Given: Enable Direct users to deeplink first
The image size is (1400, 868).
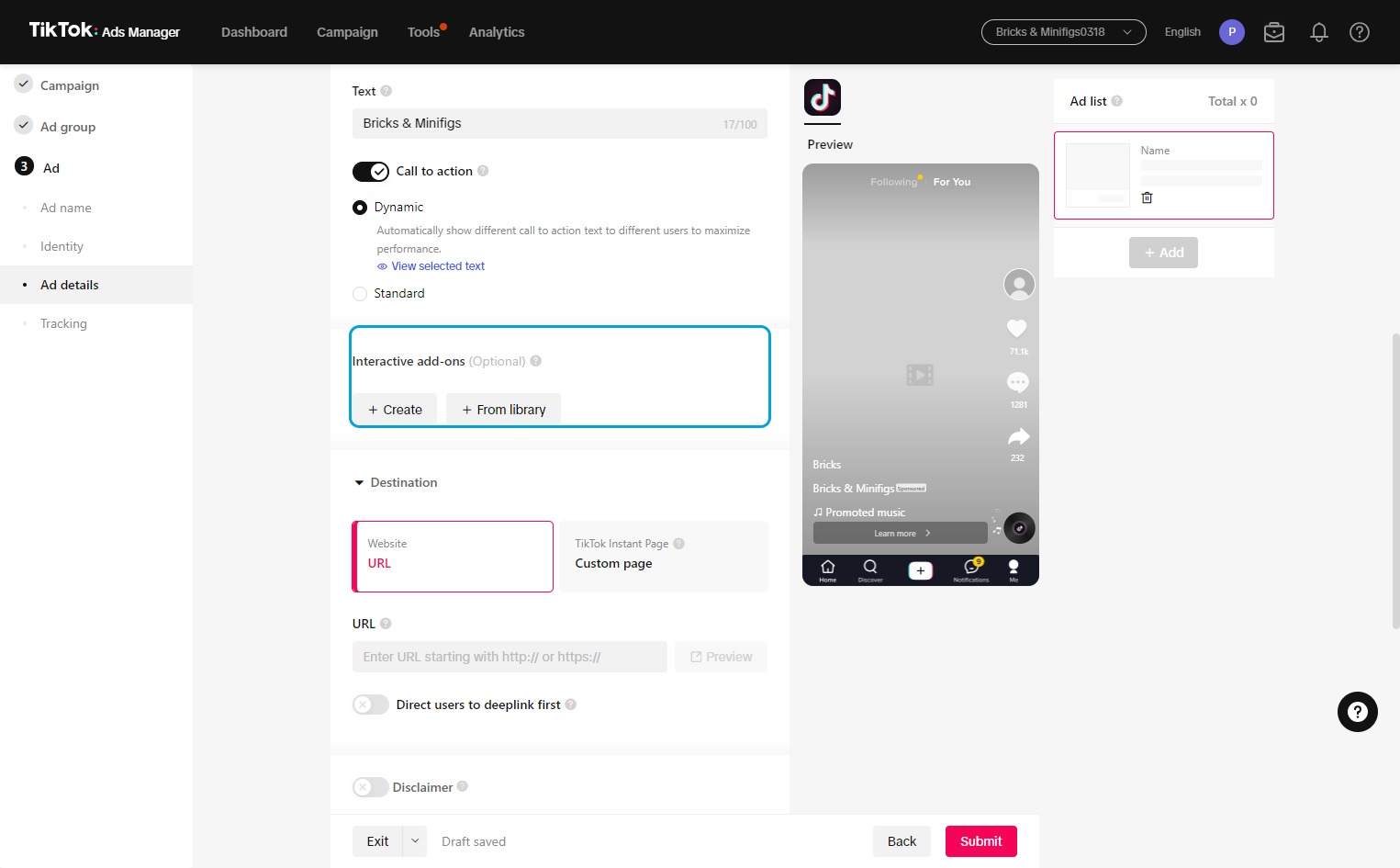Looking at the screenshot, I should point(371,705).
